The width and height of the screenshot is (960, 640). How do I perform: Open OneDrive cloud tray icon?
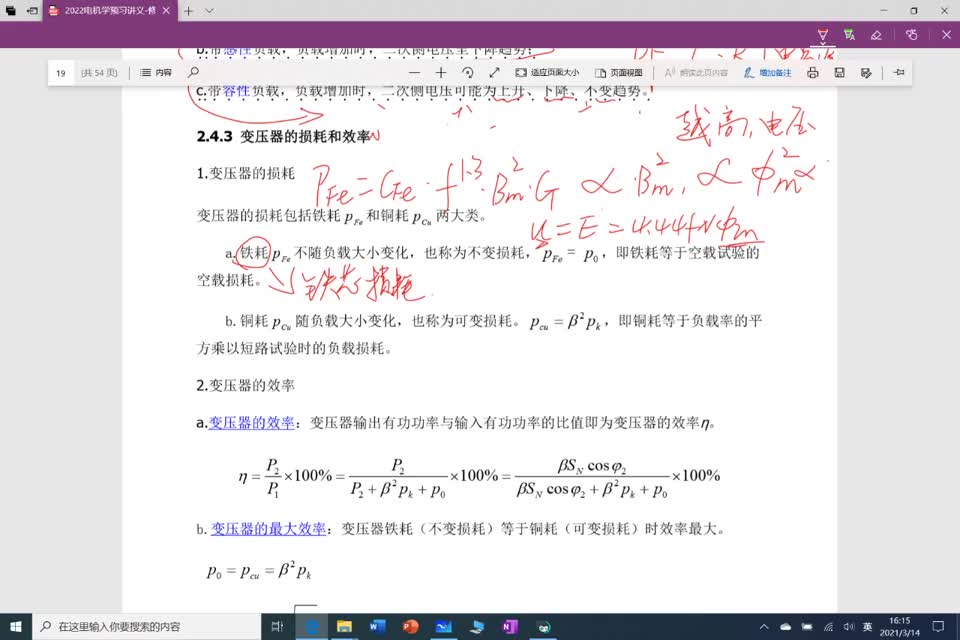pos(786,627)
